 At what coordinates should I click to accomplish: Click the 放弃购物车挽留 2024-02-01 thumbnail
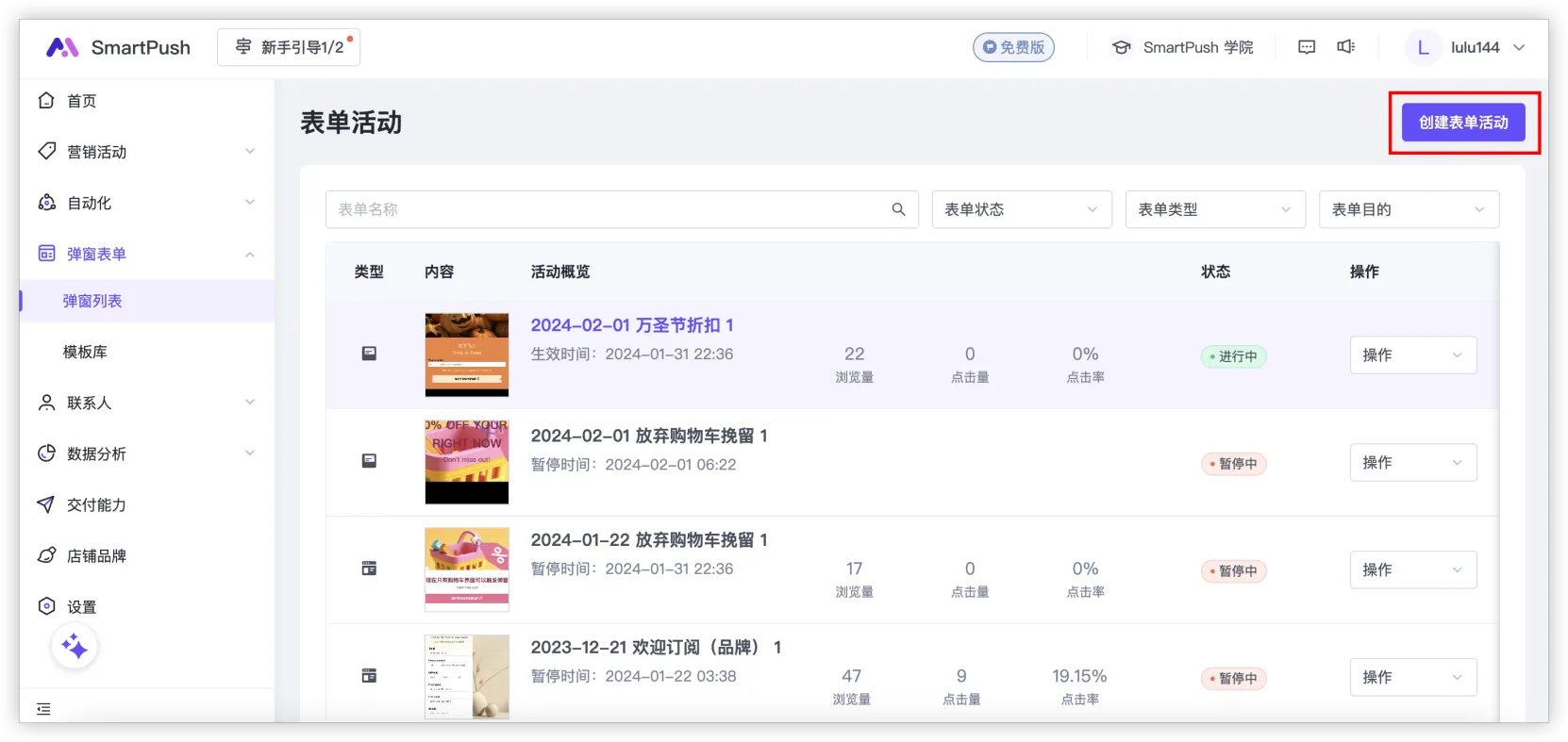(466, 462)
